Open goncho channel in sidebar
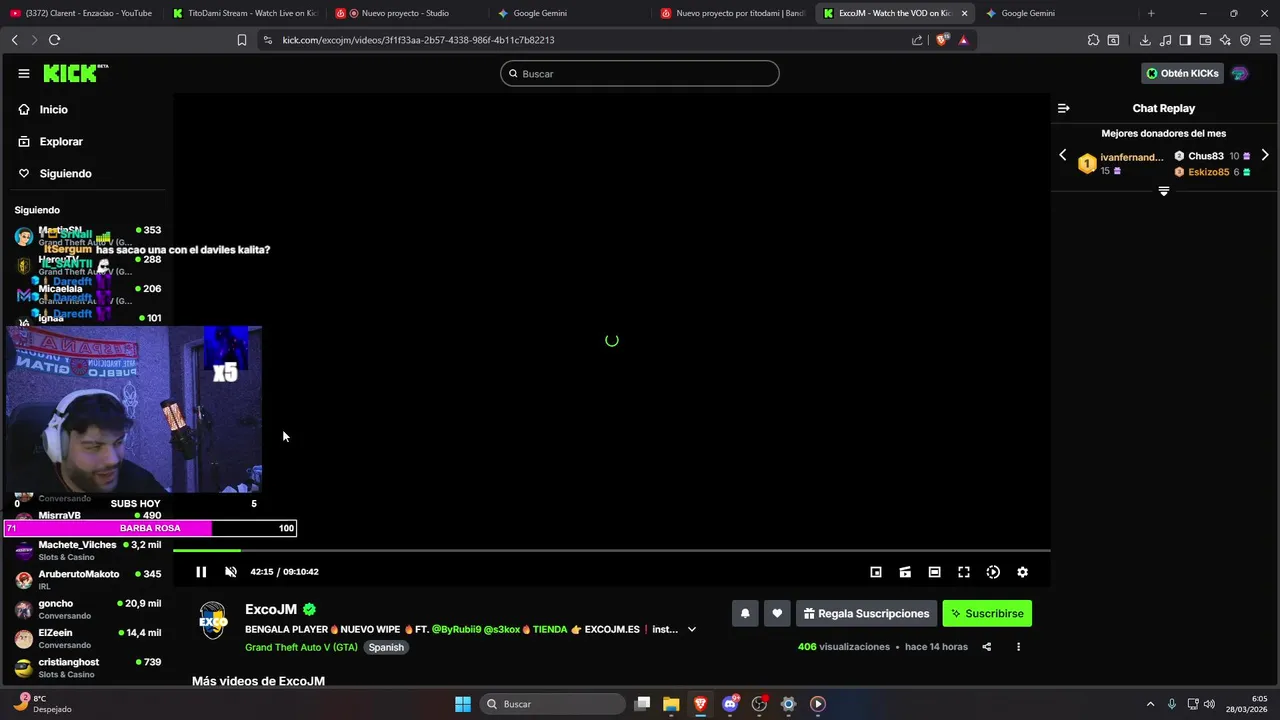The width and height of the screenshot is (1280, 720). [x=88, y=609]
